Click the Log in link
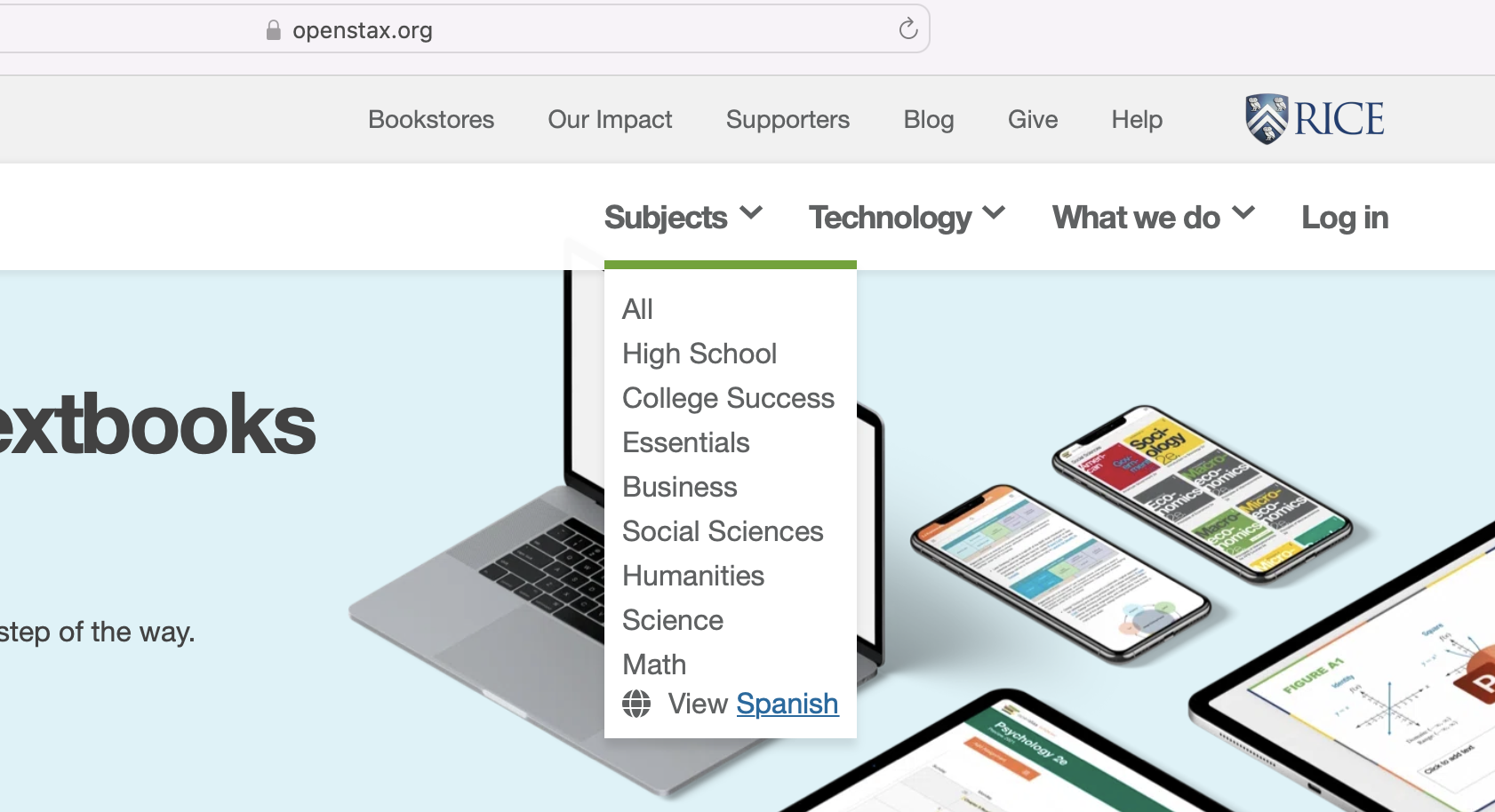The width and height of the screenshot is (1495, 812). 1344,217
